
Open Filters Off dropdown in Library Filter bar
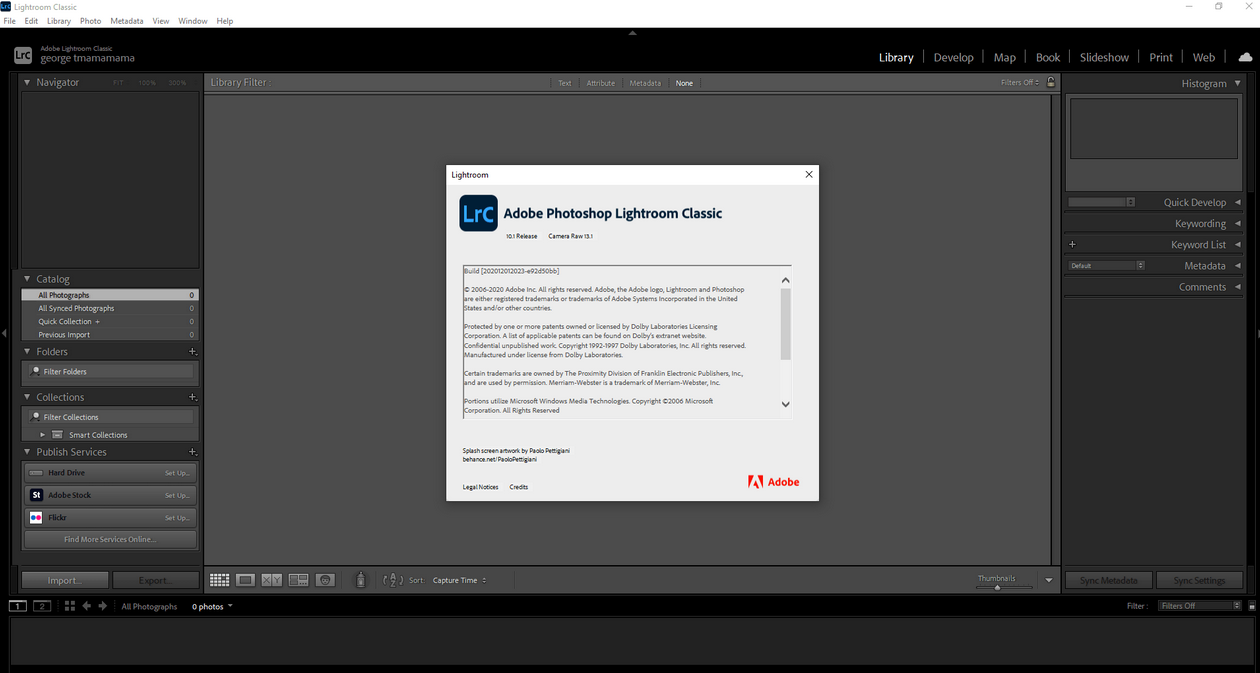(1020, 83)
